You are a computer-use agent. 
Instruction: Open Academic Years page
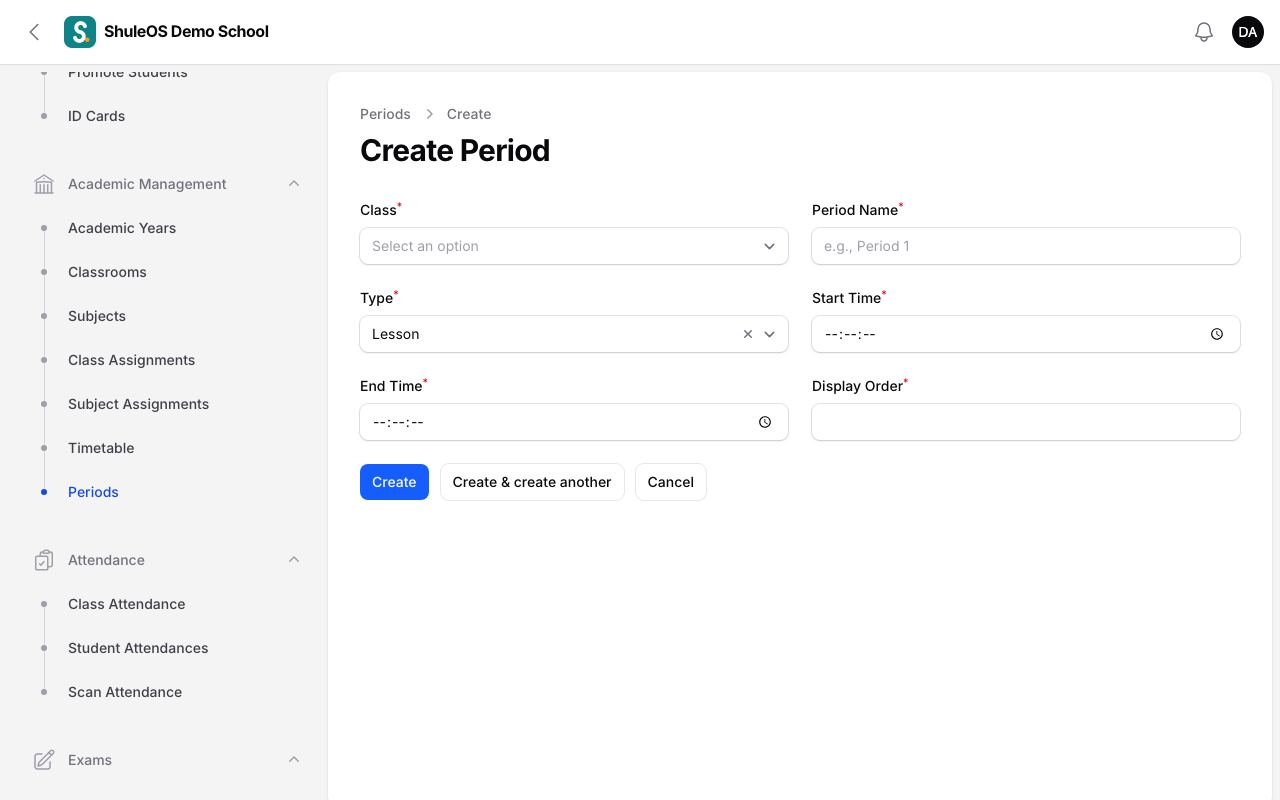[122, 228]
